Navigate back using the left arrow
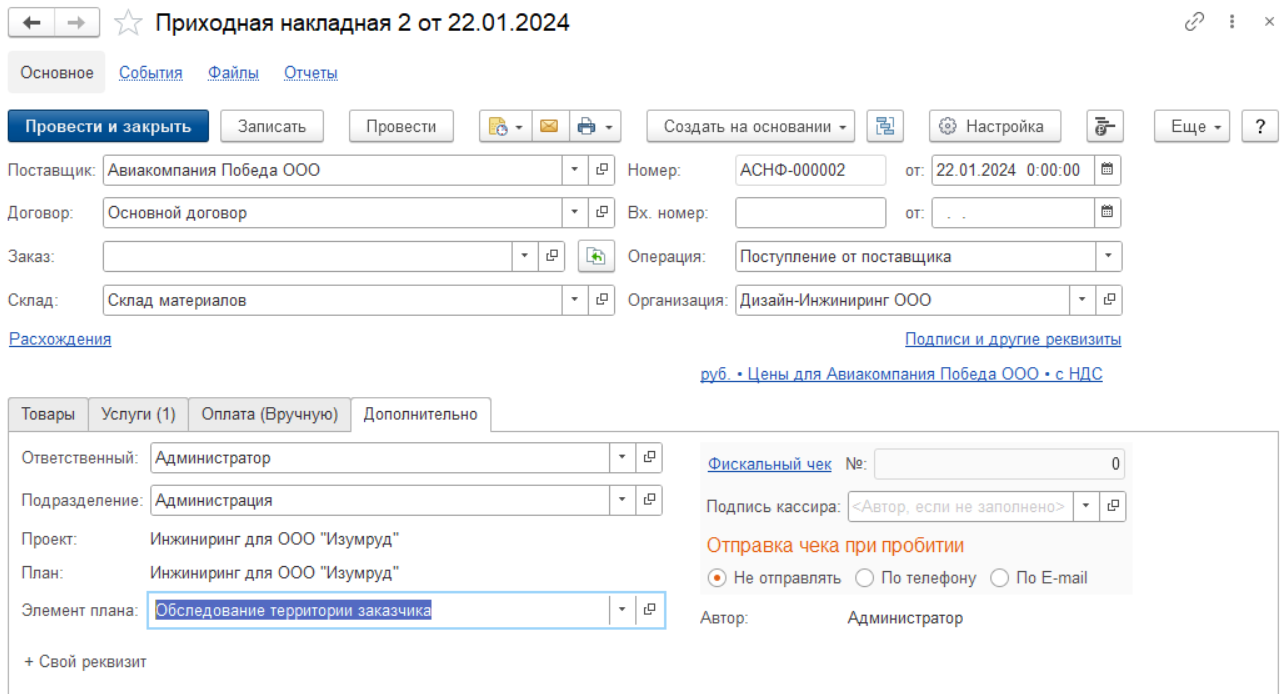The image size is (1285, 694). coord(32,22)
